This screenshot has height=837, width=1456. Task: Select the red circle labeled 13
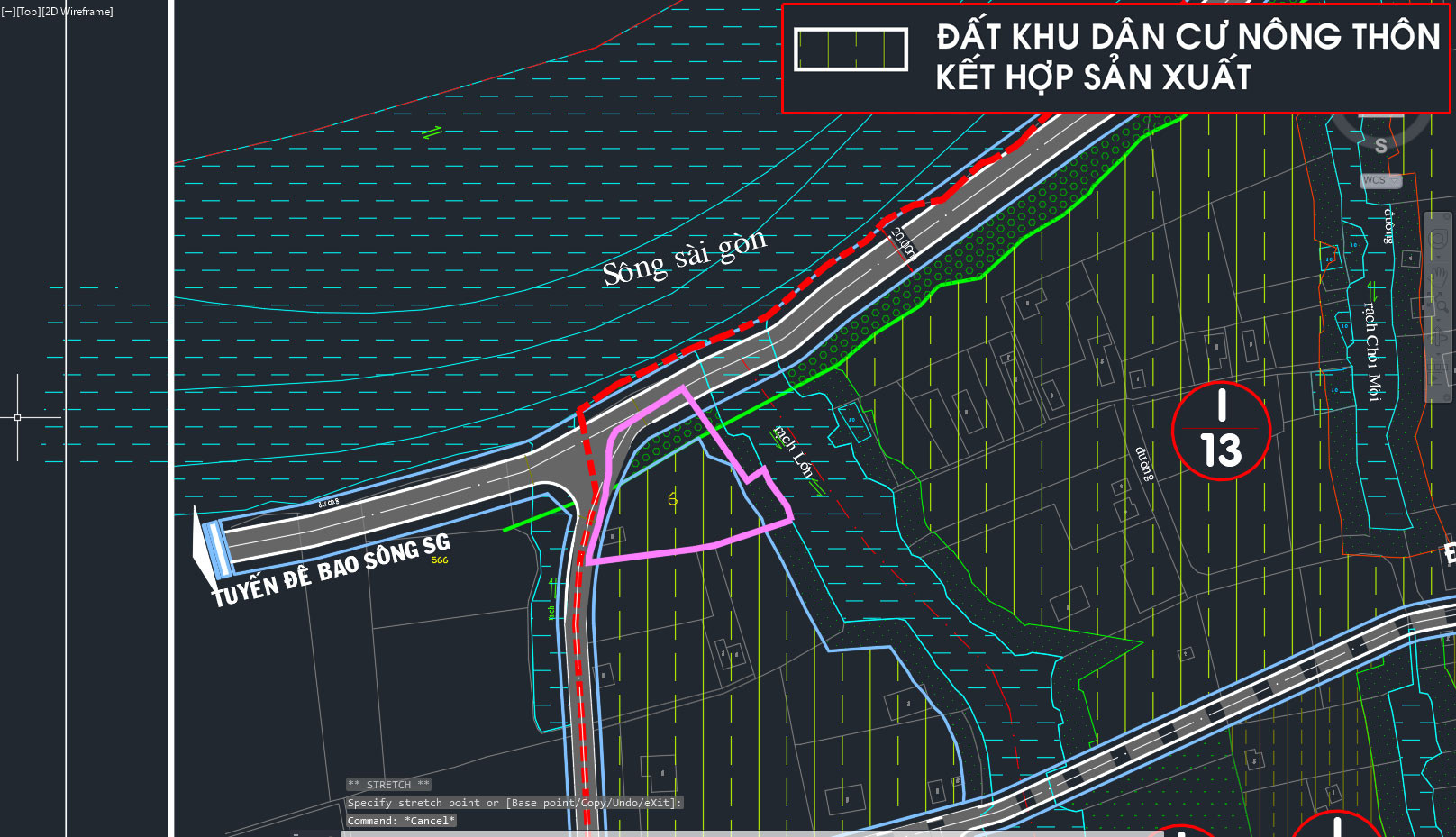click(1221, 431)
